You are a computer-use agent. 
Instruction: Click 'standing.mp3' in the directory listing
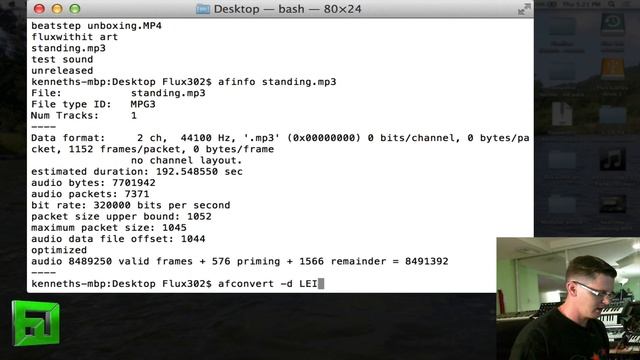click(x=68, y=48)
